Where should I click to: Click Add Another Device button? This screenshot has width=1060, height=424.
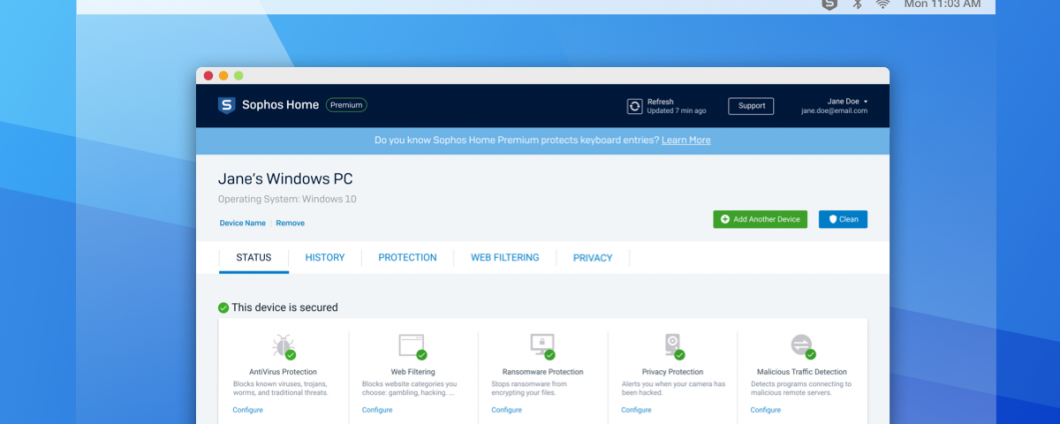coord(760,219)
